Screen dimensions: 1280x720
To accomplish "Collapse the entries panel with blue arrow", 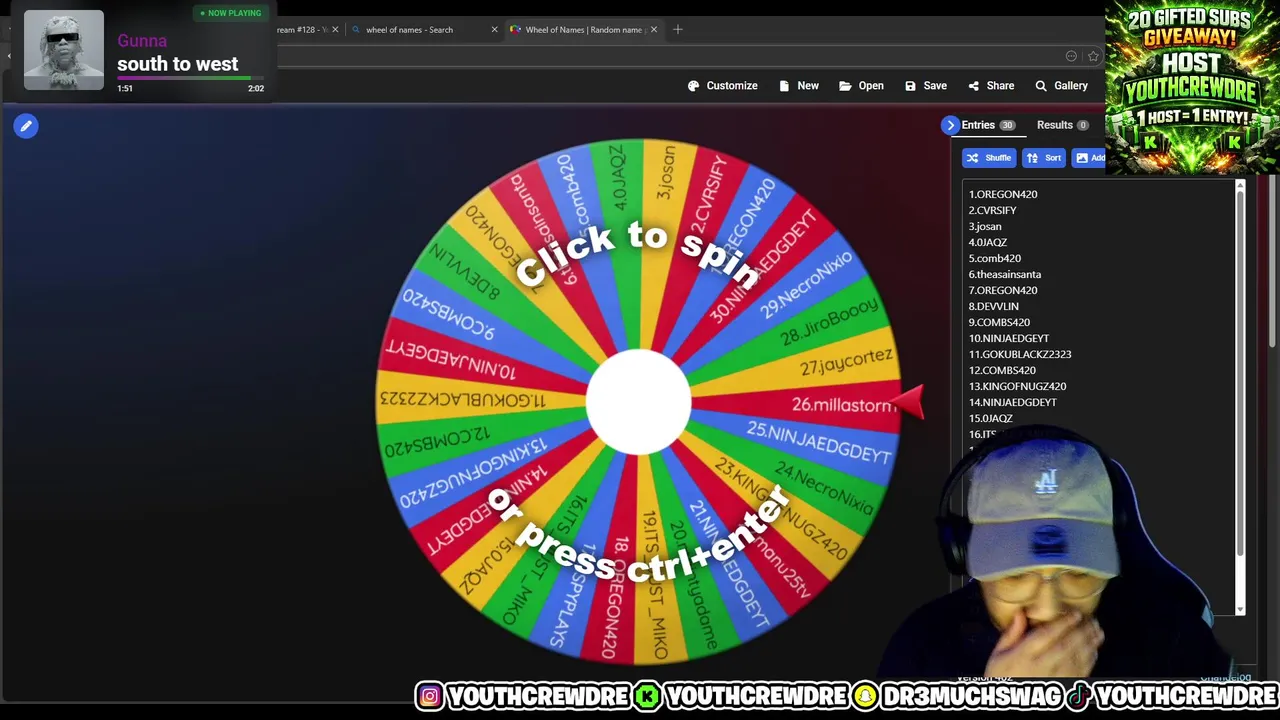I will (950, 125).
